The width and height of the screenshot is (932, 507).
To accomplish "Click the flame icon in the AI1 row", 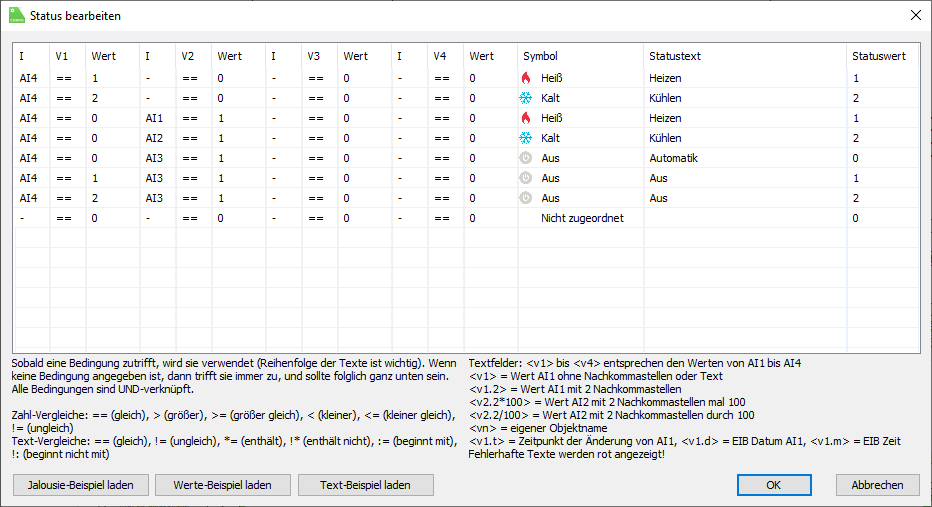I will click(525, 118).
